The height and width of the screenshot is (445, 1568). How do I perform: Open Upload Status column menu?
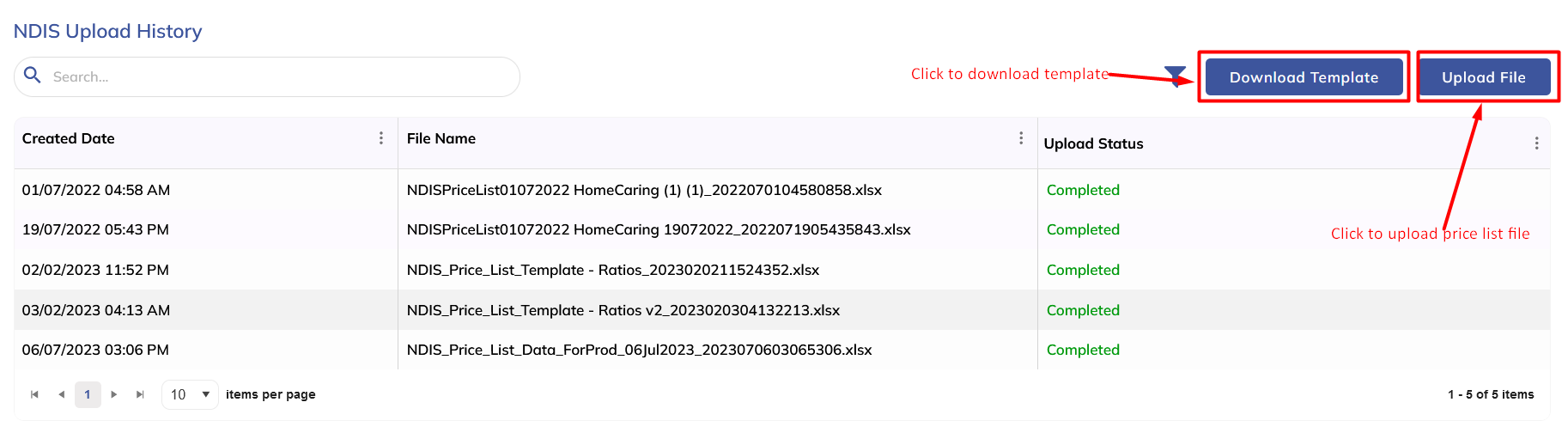tap(1536, 143)
